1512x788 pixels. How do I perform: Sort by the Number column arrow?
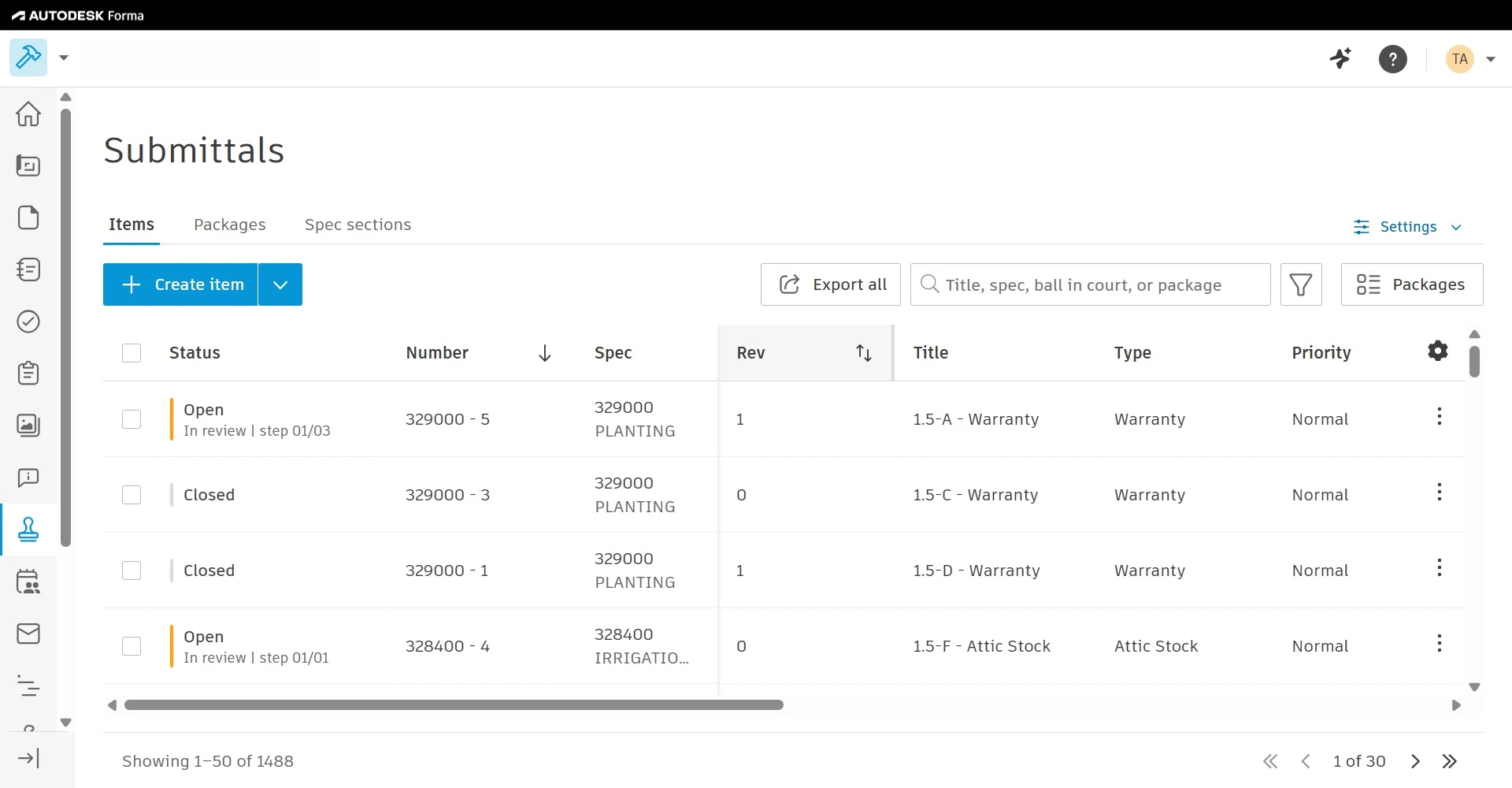point(544,353)
